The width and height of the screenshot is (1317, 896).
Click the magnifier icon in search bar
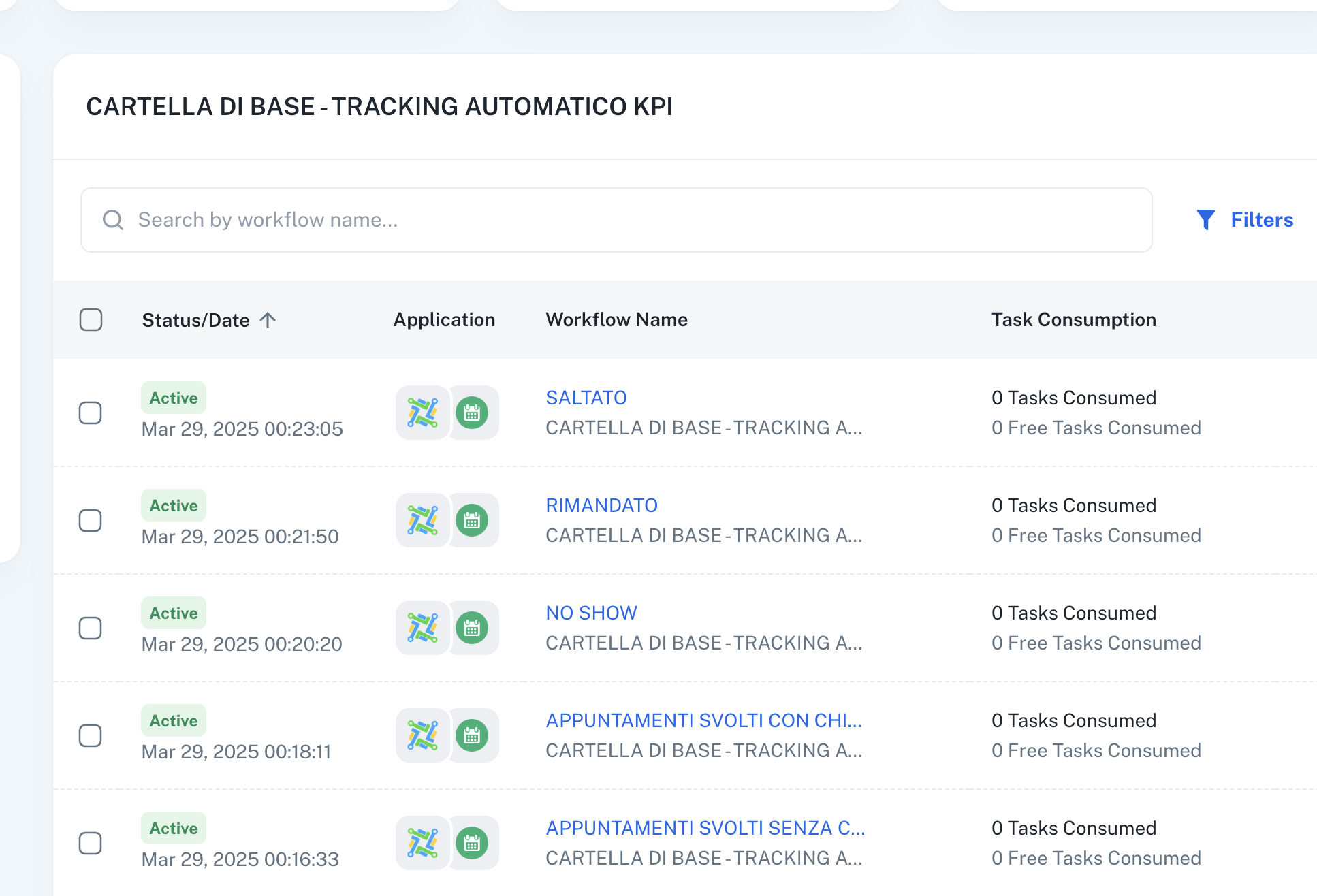[113, 220]
